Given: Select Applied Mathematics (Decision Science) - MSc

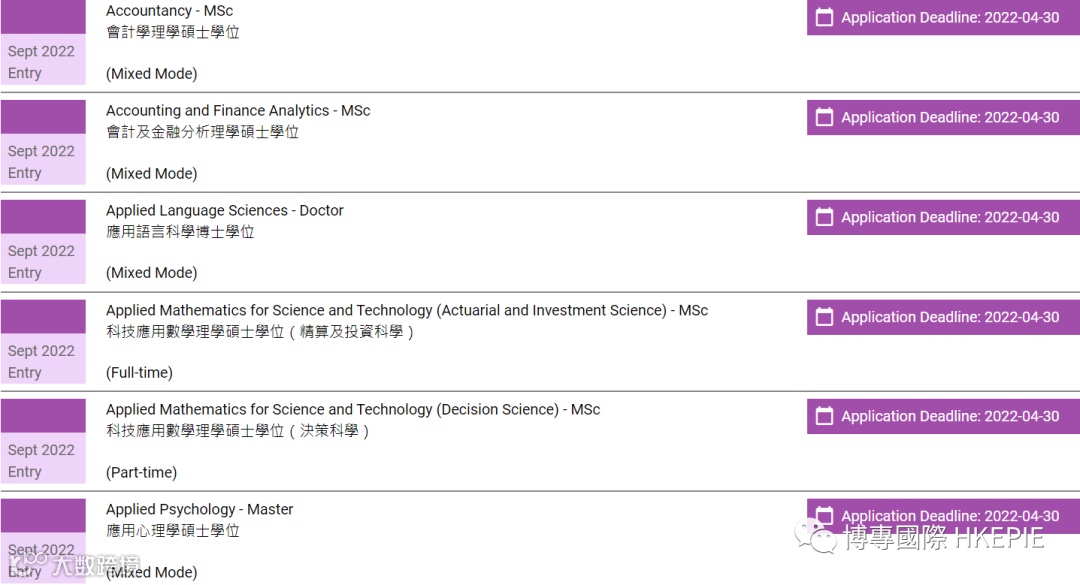Looking at the screenshot, I should click(353, 410).
